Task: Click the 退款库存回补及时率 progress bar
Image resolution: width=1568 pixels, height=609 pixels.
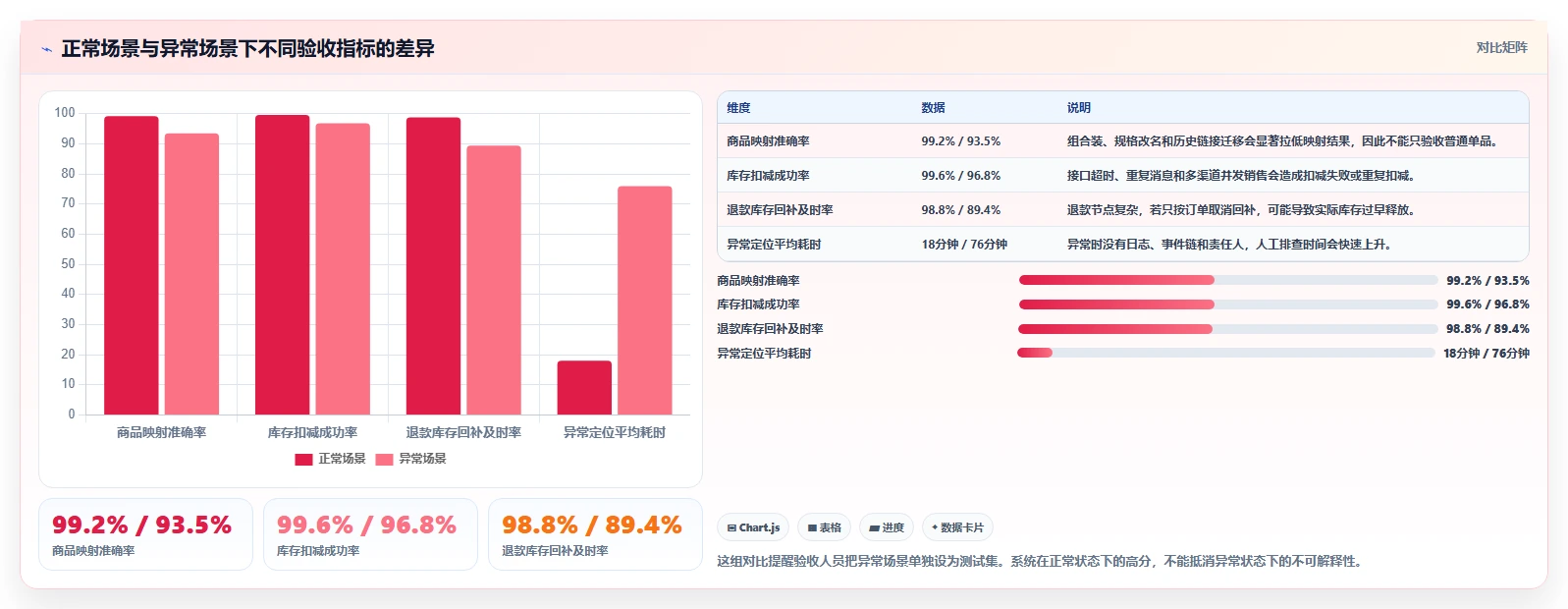Action: click(1228, 329)
